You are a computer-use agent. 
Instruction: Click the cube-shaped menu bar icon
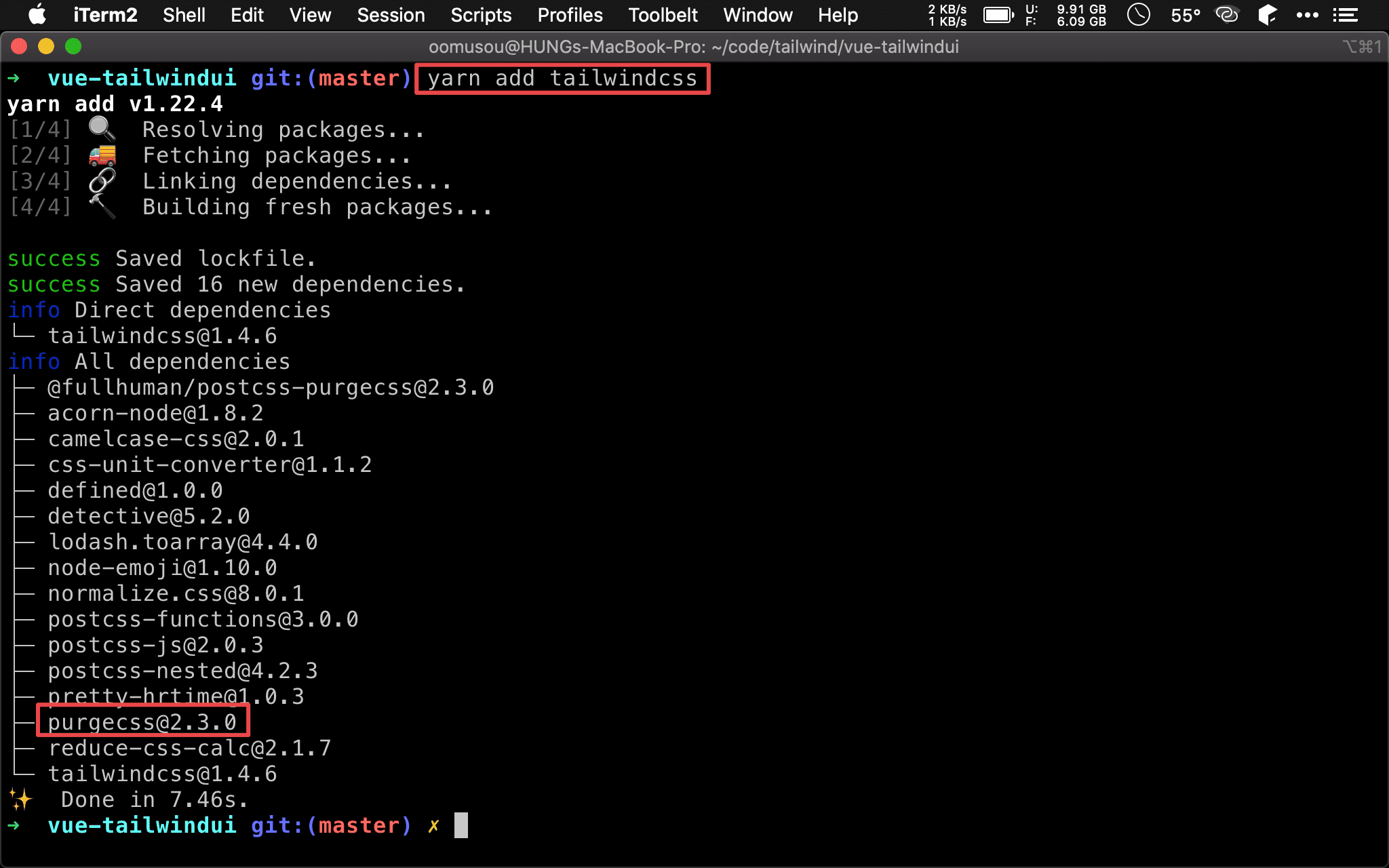(x=1267, y=15)
